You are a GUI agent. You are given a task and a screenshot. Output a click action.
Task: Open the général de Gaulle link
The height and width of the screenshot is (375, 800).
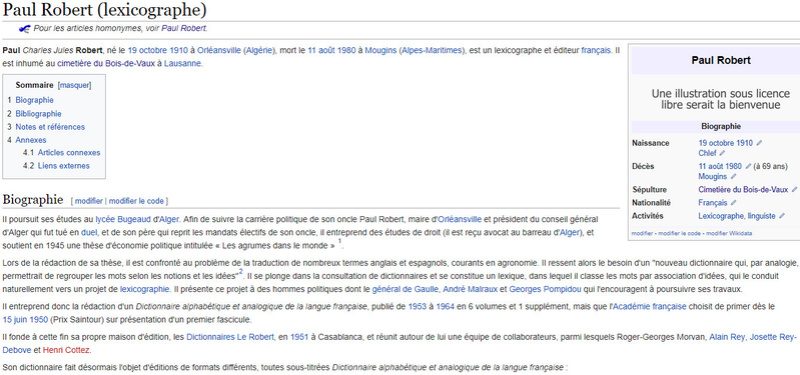pyautogui.click(x=405, y=289)
